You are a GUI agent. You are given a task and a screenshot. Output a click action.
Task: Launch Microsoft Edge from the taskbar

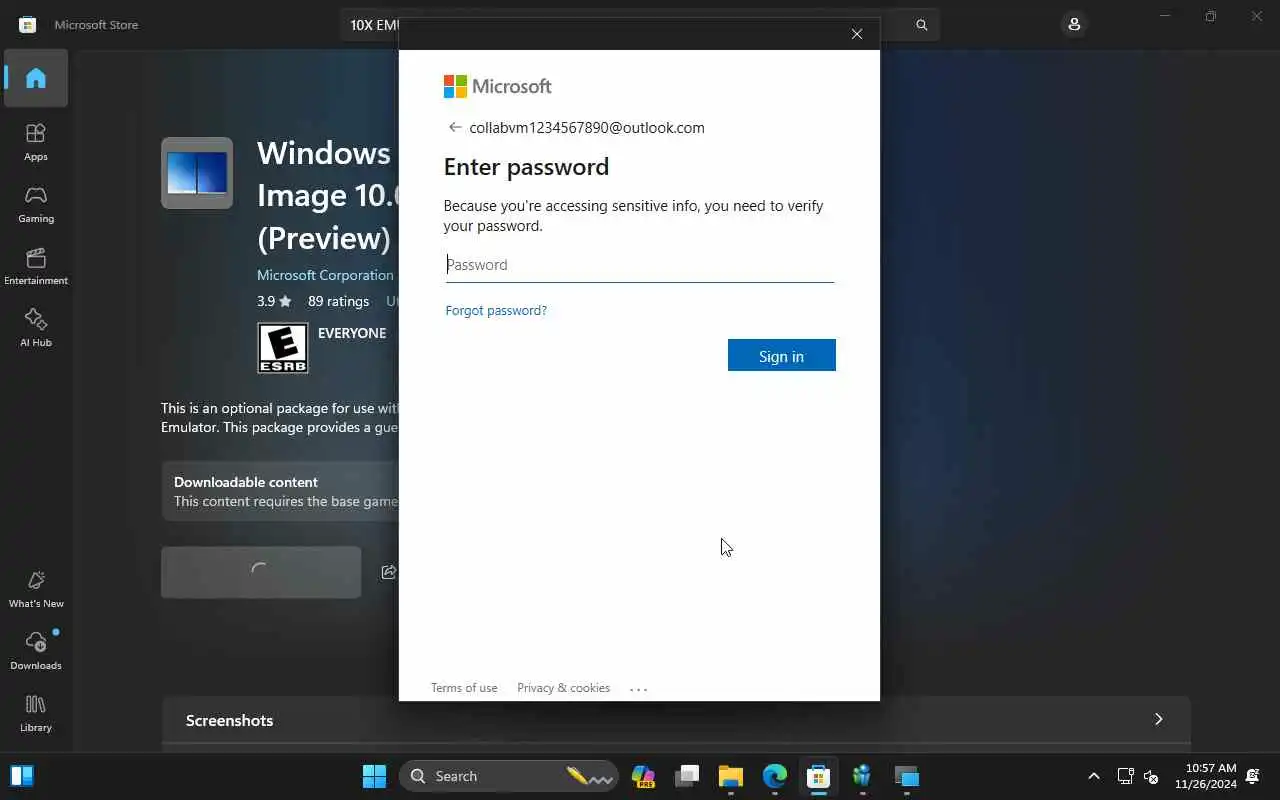pyautogui.click(x=775, y=776)
